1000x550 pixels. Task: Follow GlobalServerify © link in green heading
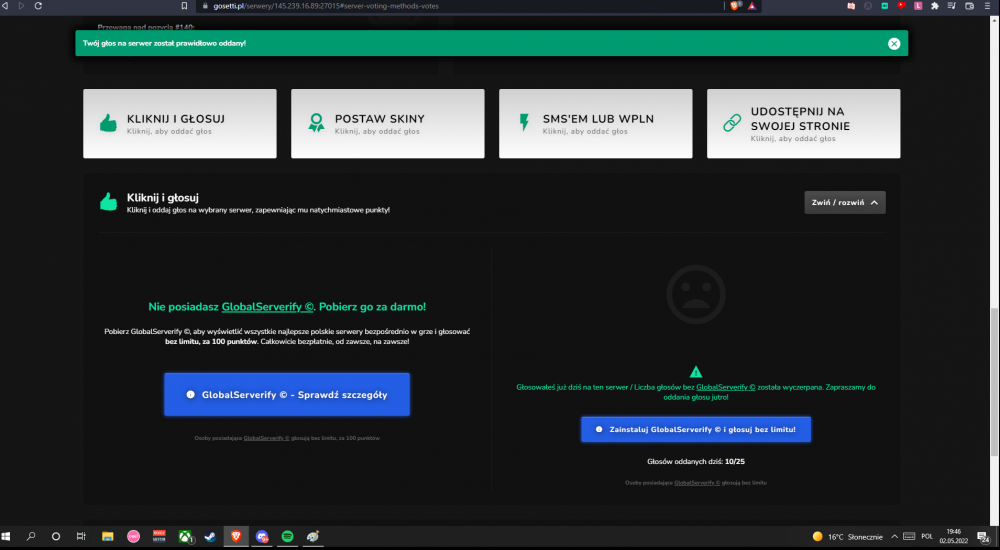click(267, 307)
